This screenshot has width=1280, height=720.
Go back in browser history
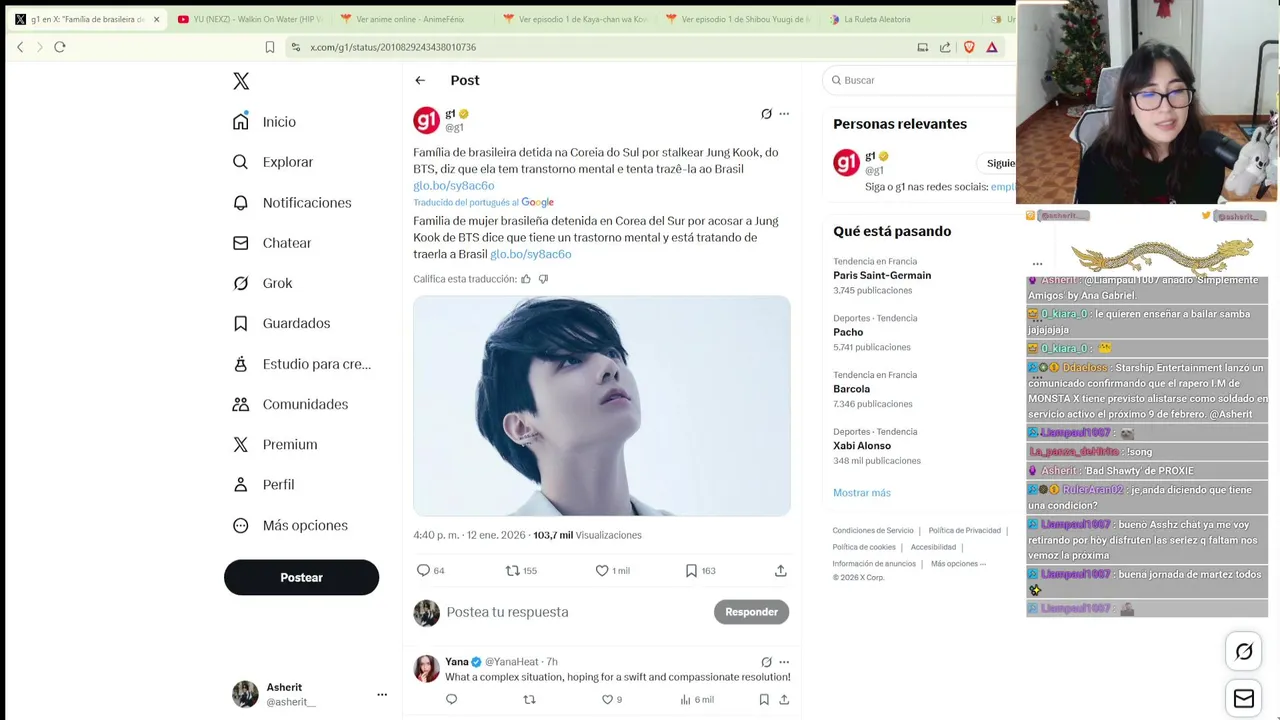tap(20, 47)
